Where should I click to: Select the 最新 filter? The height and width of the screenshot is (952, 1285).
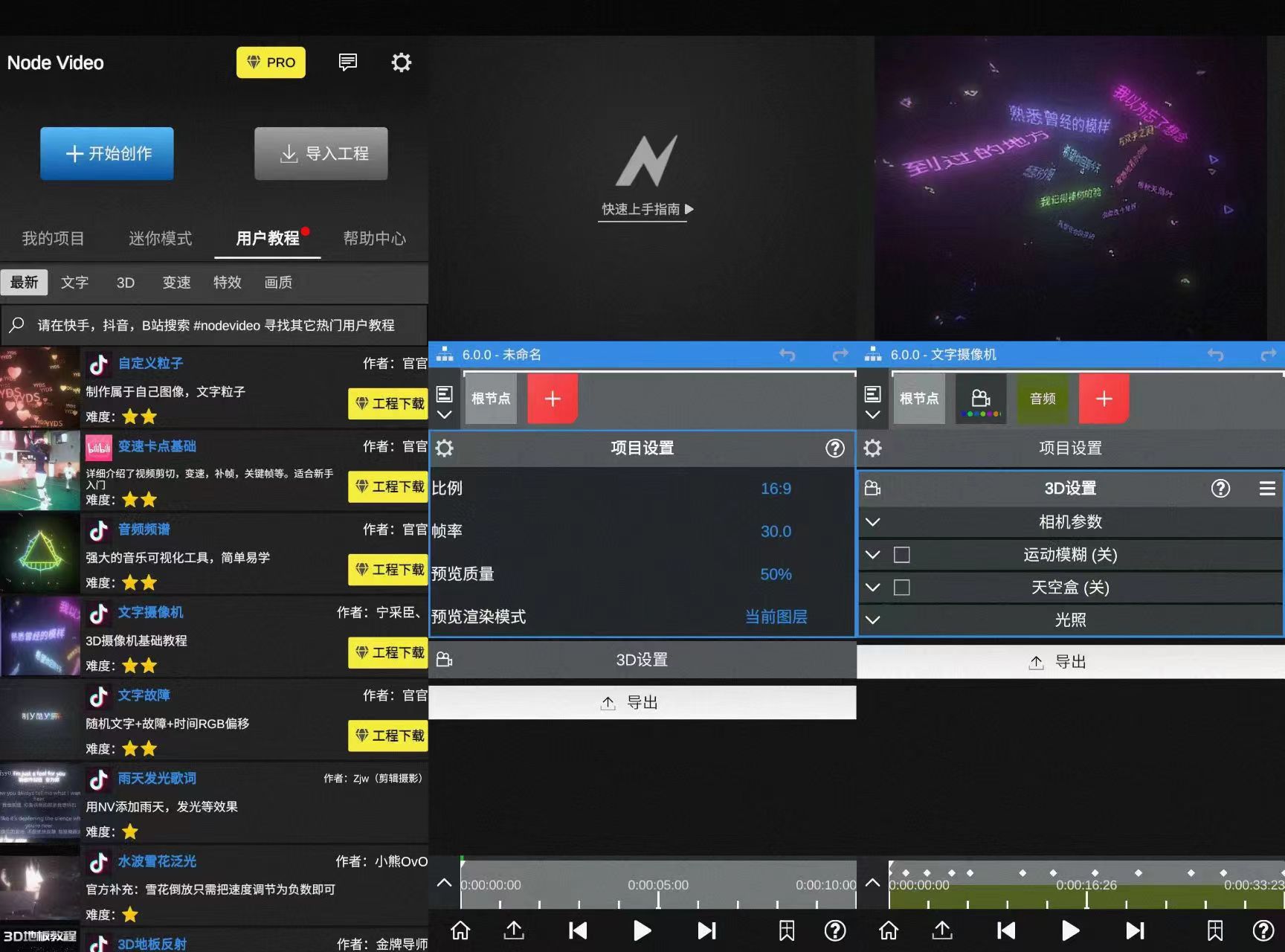[x=24, y=282]
